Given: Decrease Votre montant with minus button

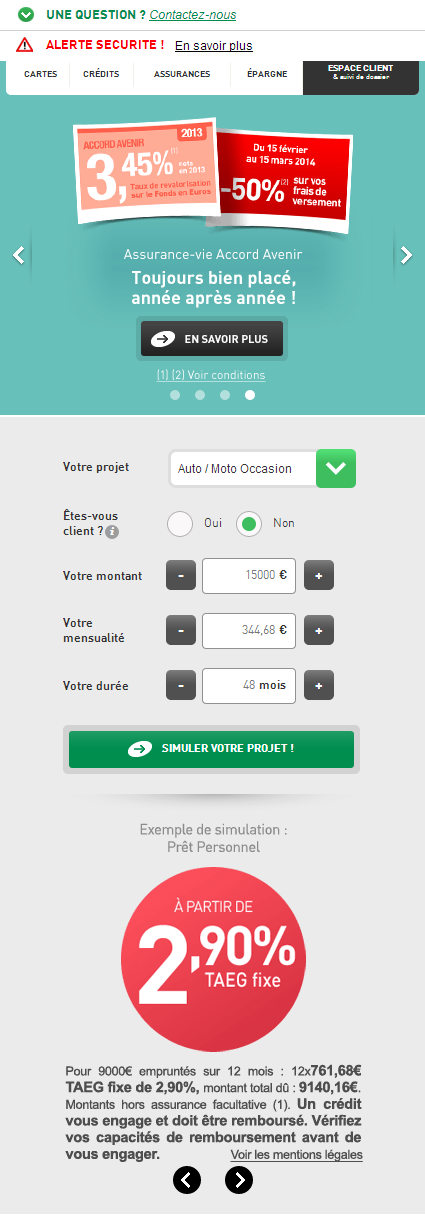Looking at the screenshot, I should click(180, 576).
